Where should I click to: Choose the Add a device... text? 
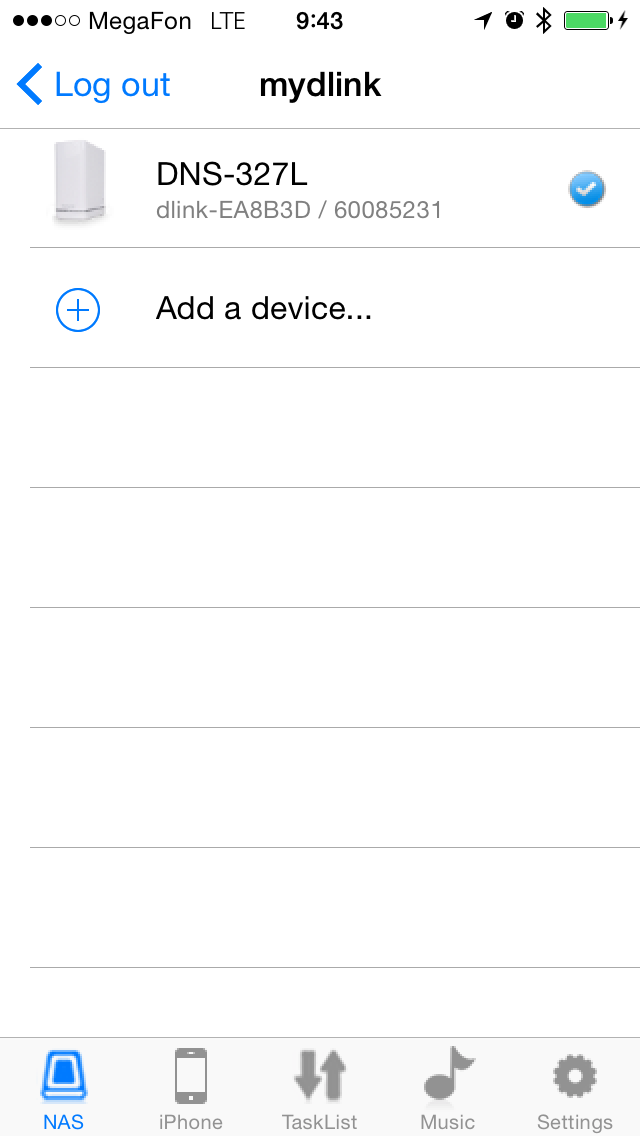[x=264, y=308]
